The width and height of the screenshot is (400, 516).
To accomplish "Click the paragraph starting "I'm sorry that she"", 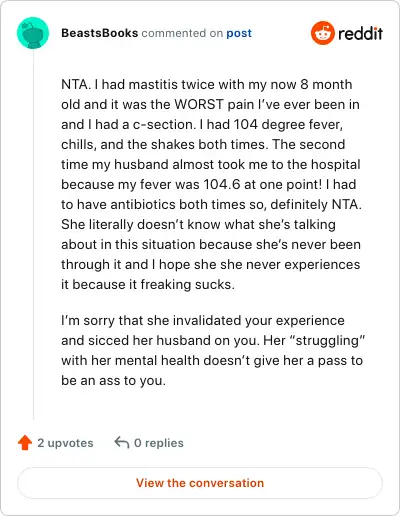I will point(213,350).
